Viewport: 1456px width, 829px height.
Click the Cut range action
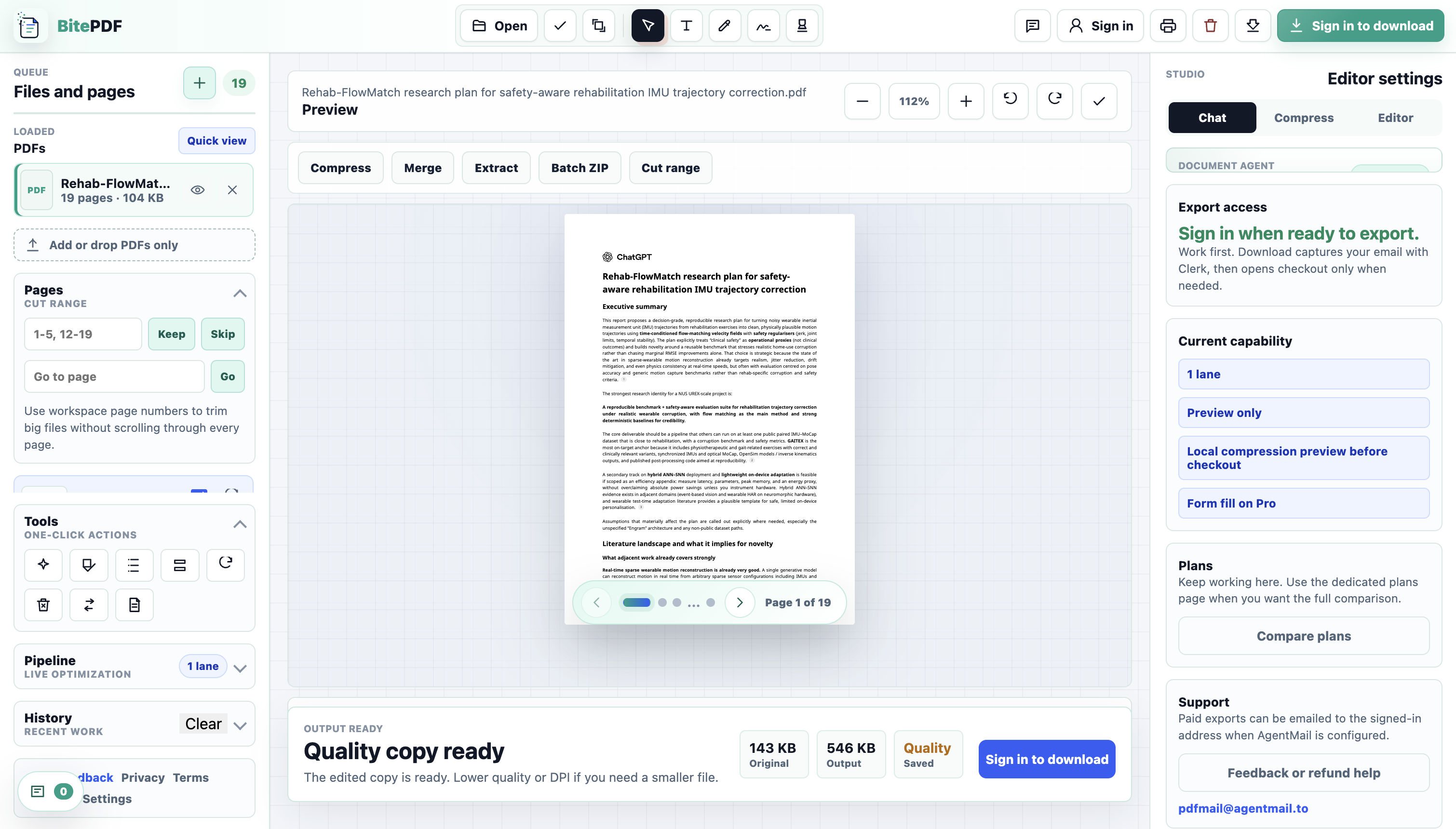click(x=670, y=168)
